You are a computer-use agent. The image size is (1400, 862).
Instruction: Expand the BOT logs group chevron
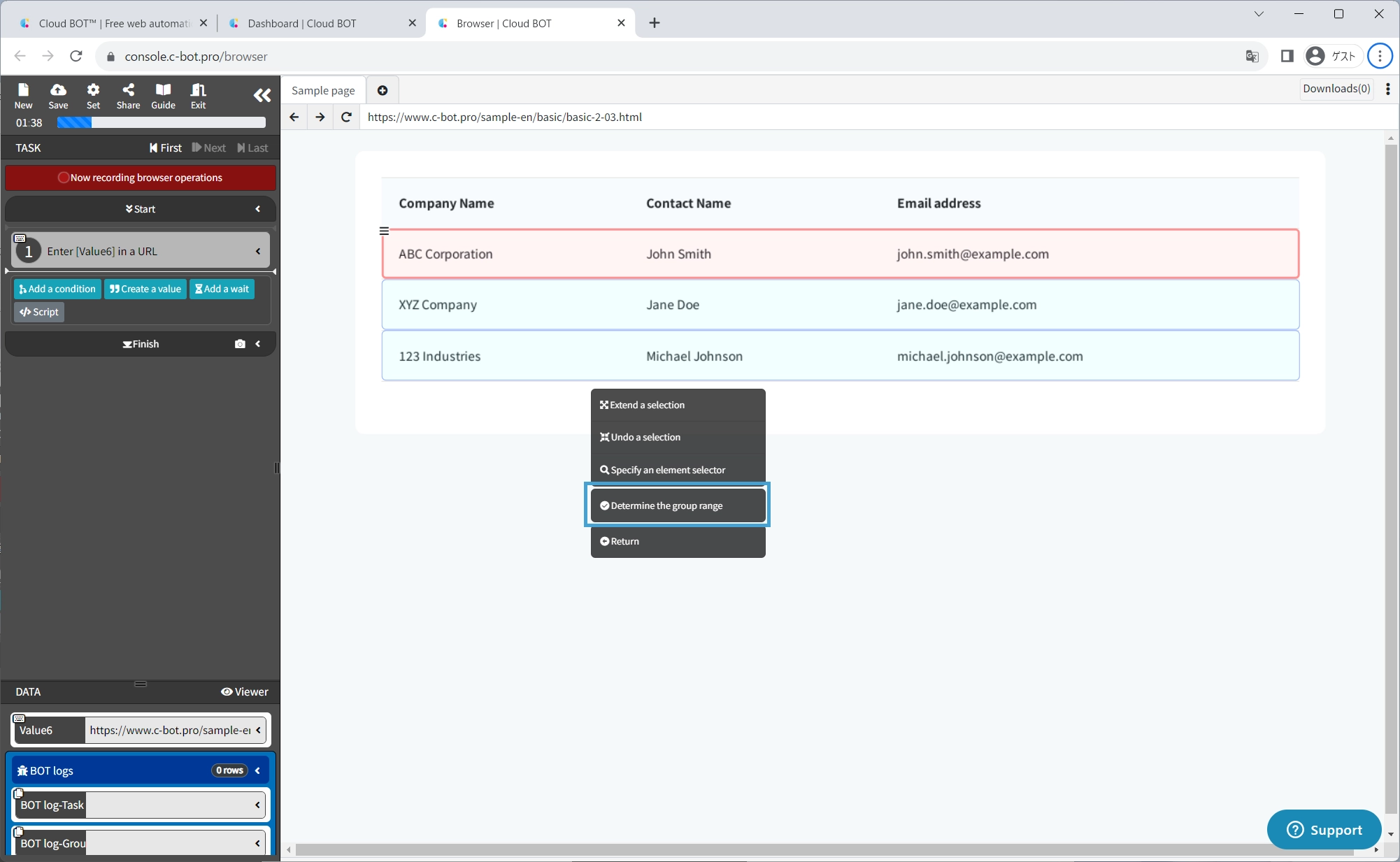257,770
